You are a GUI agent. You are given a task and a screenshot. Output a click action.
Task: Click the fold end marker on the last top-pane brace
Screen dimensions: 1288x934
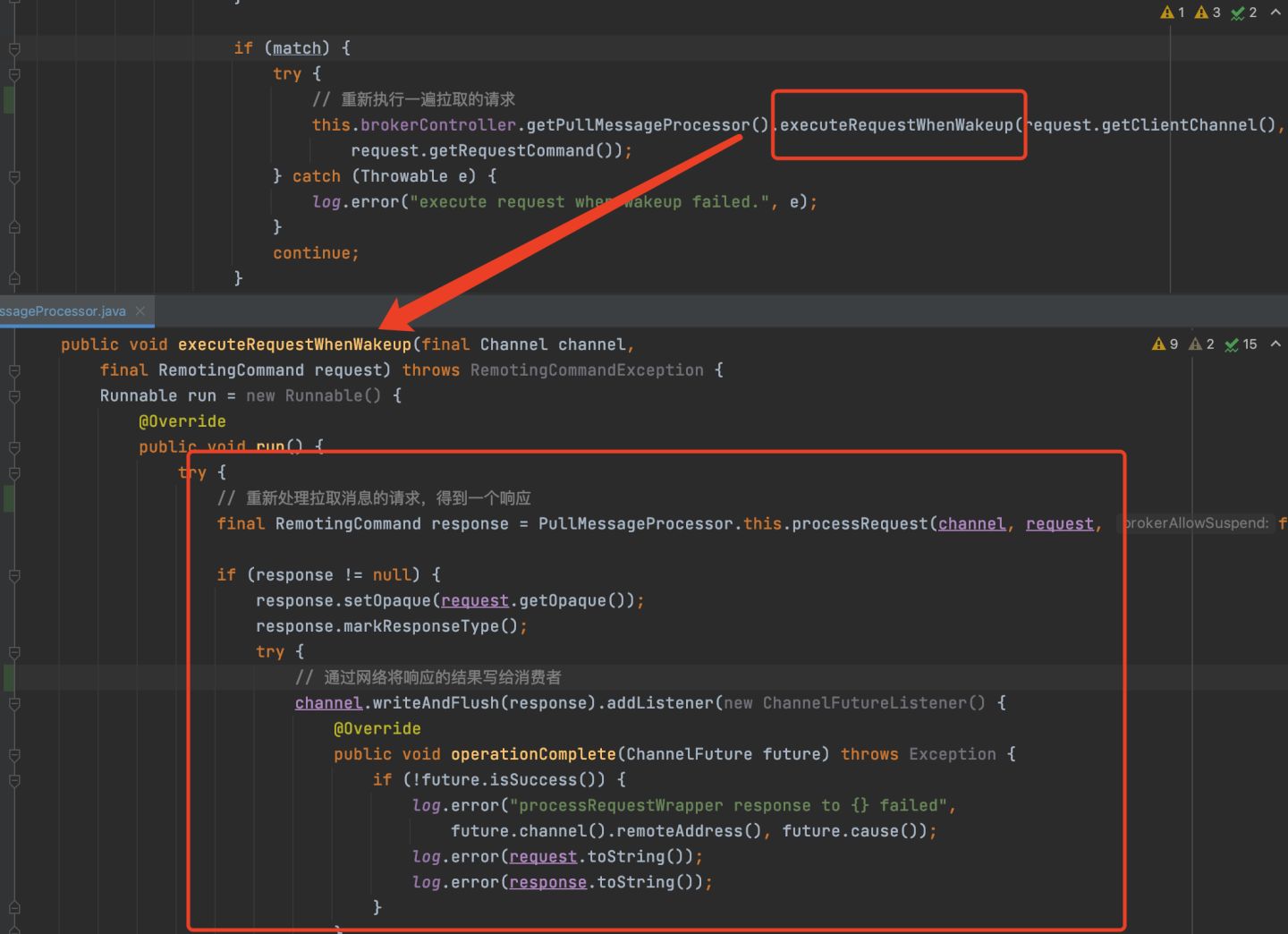(14, 279)
